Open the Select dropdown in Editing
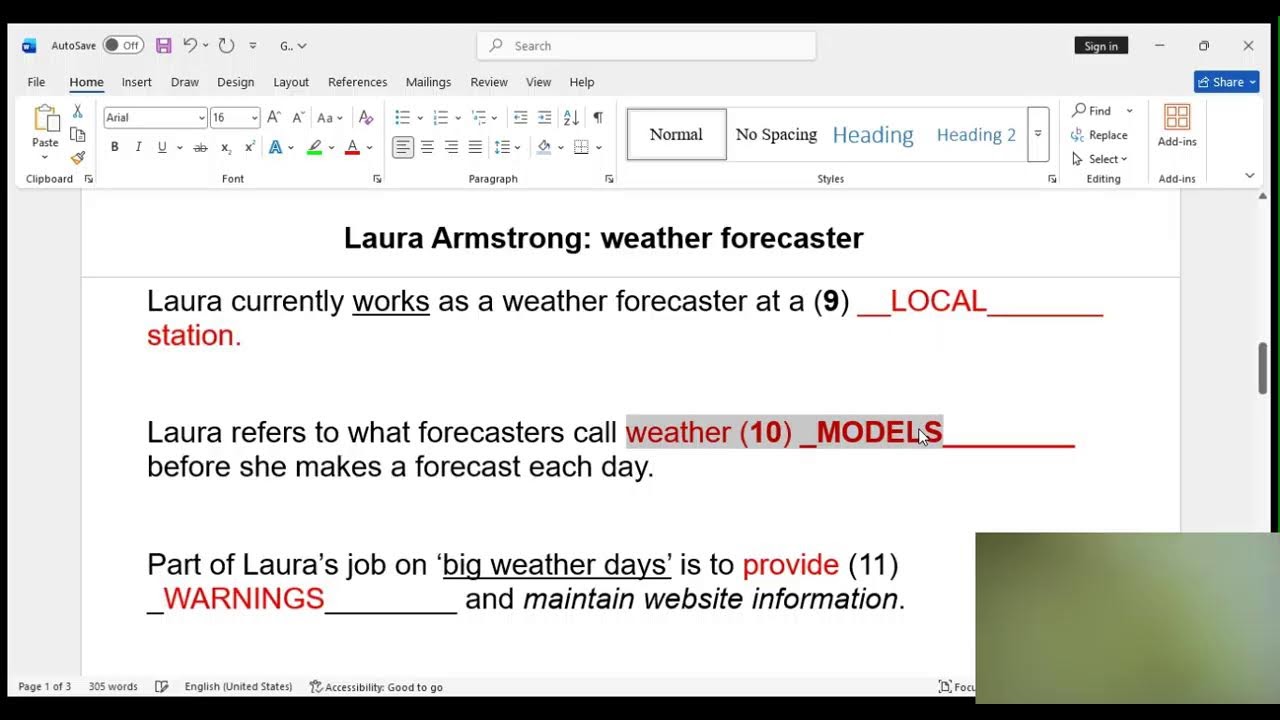Image resolution: width=1280 pixels, height=720 pixels. click(x=1099, y=159)
